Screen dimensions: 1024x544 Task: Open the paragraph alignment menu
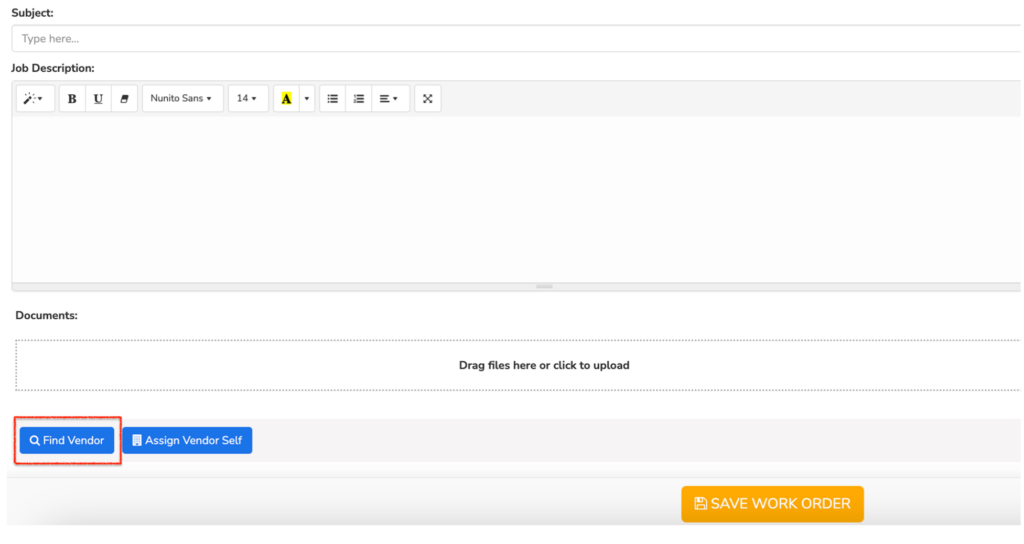click(x=390, y=99)
